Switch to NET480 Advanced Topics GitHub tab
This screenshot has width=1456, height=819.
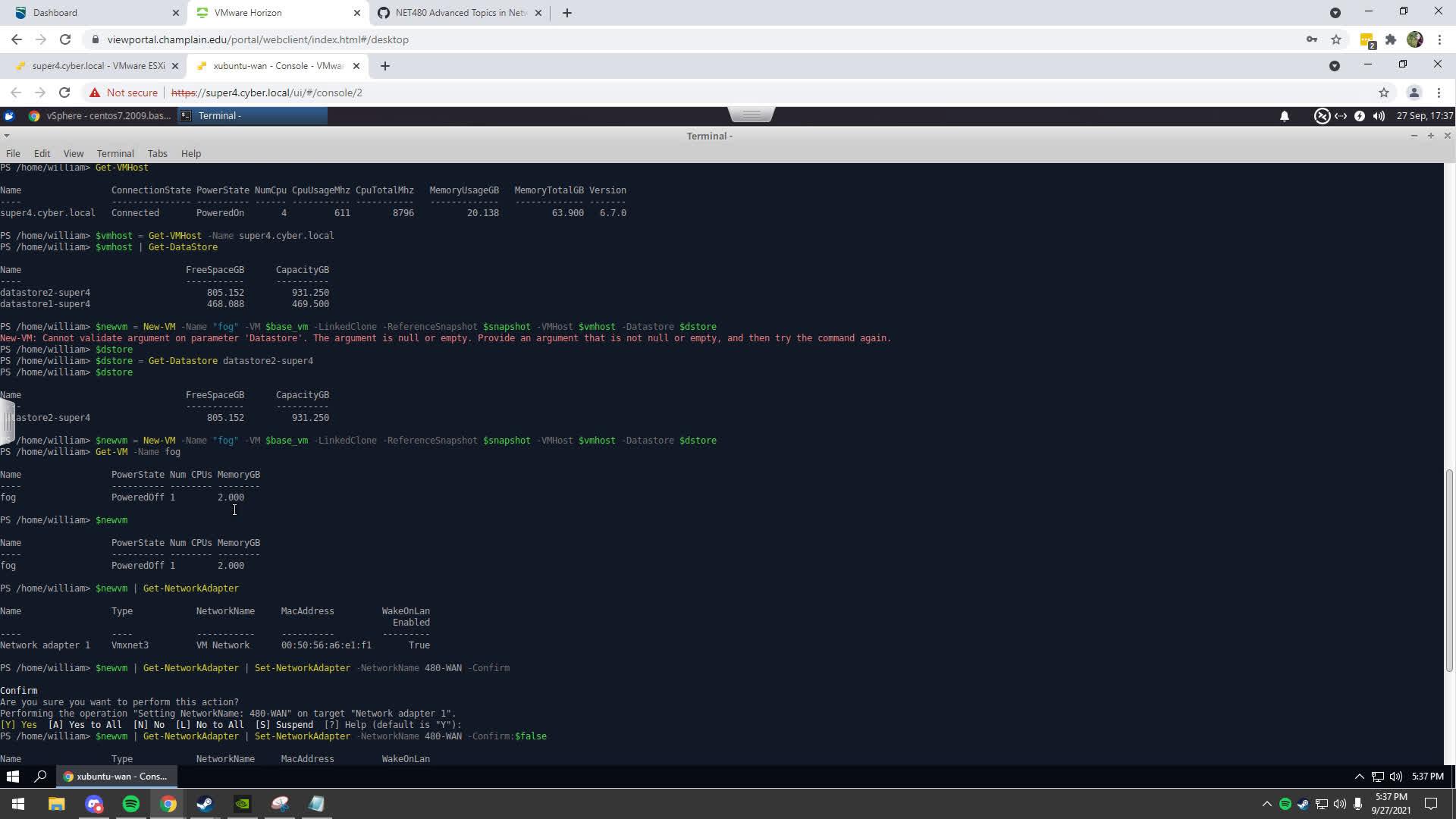(459, 13)
